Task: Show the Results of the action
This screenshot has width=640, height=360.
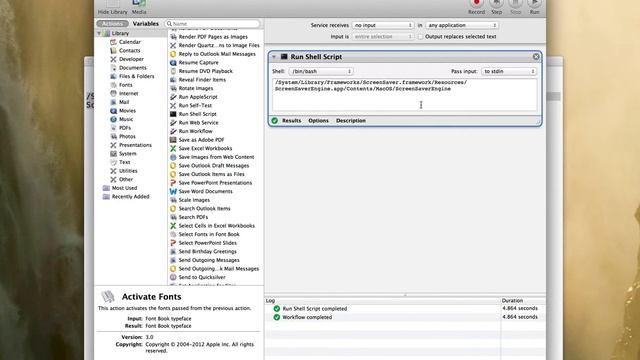Action: [x=291, y=121]
